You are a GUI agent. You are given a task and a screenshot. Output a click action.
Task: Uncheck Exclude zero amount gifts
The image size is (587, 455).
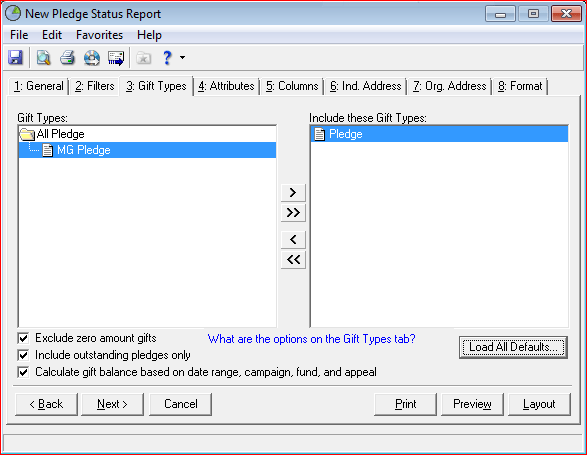(x=23, y=338)
